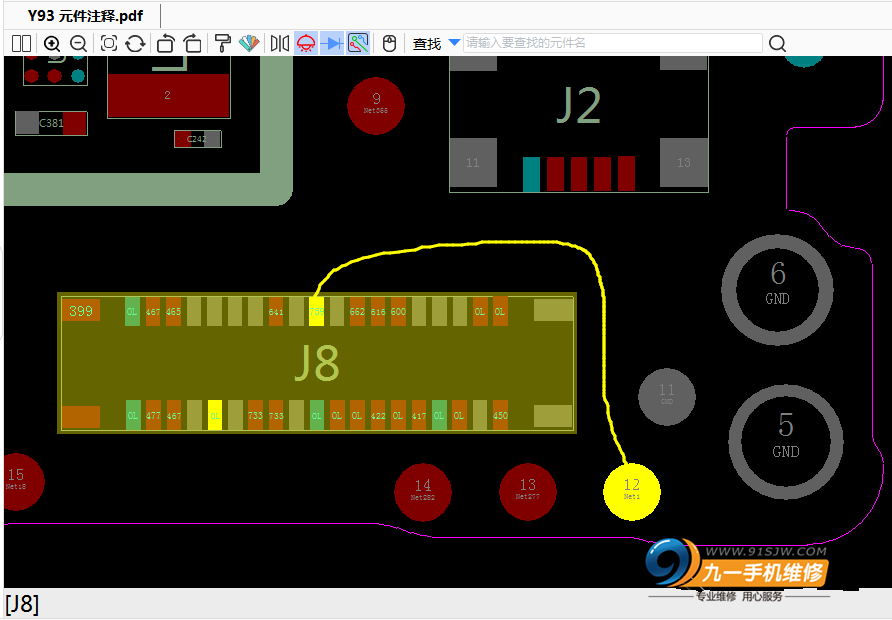The height and width of the screenshot is (620, 892).
Task: Click test point 13 Net277
Action: point(527,491)
